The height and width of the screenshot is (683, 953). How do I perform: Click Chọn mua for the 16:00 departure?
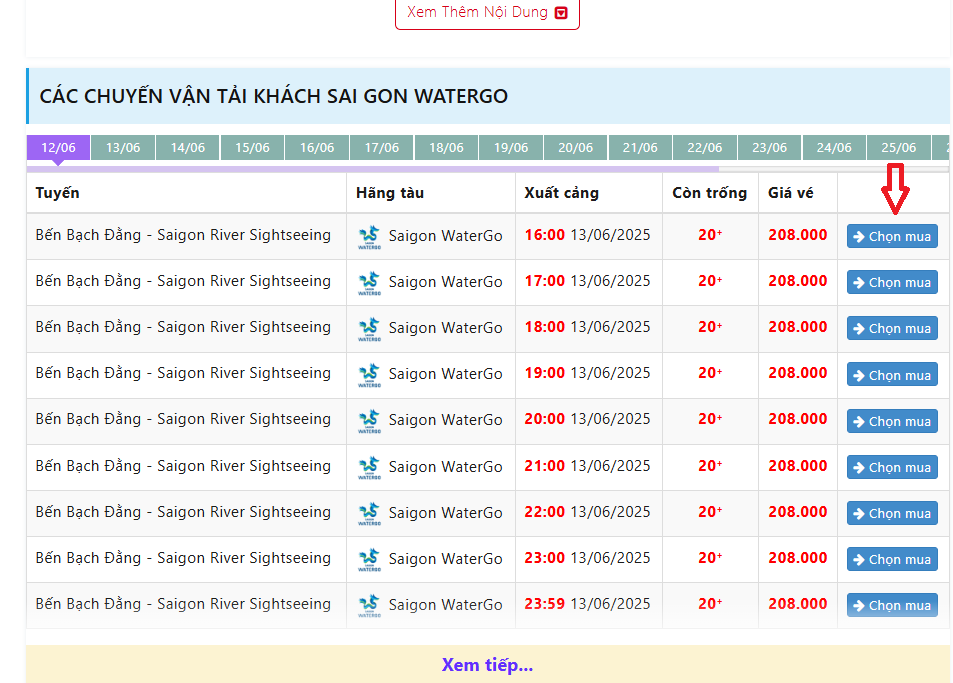point(892,236)
